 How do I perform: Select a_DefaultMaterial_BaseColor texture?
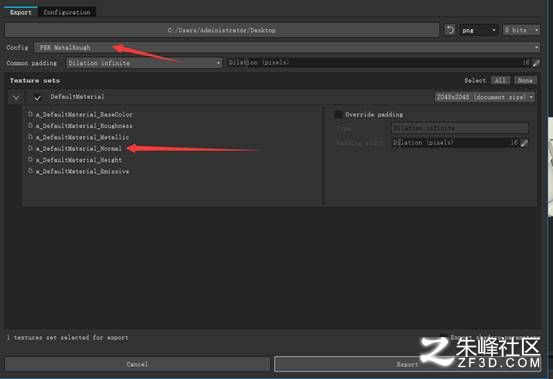(84, 115)
